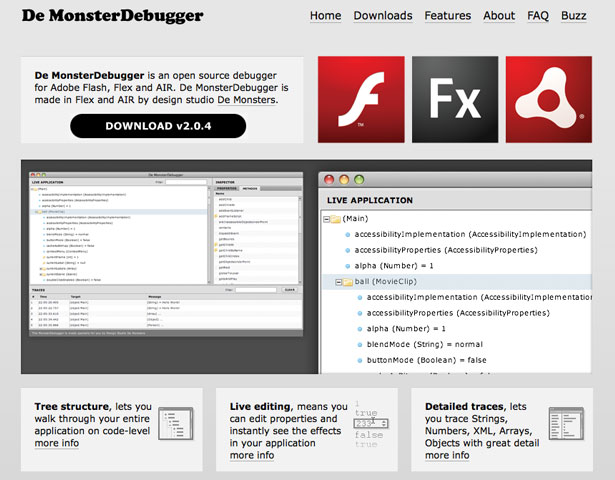This screenshot has width=615, height=480.
Task: Follow the De Monsters studio link
Action: (247, 100)
